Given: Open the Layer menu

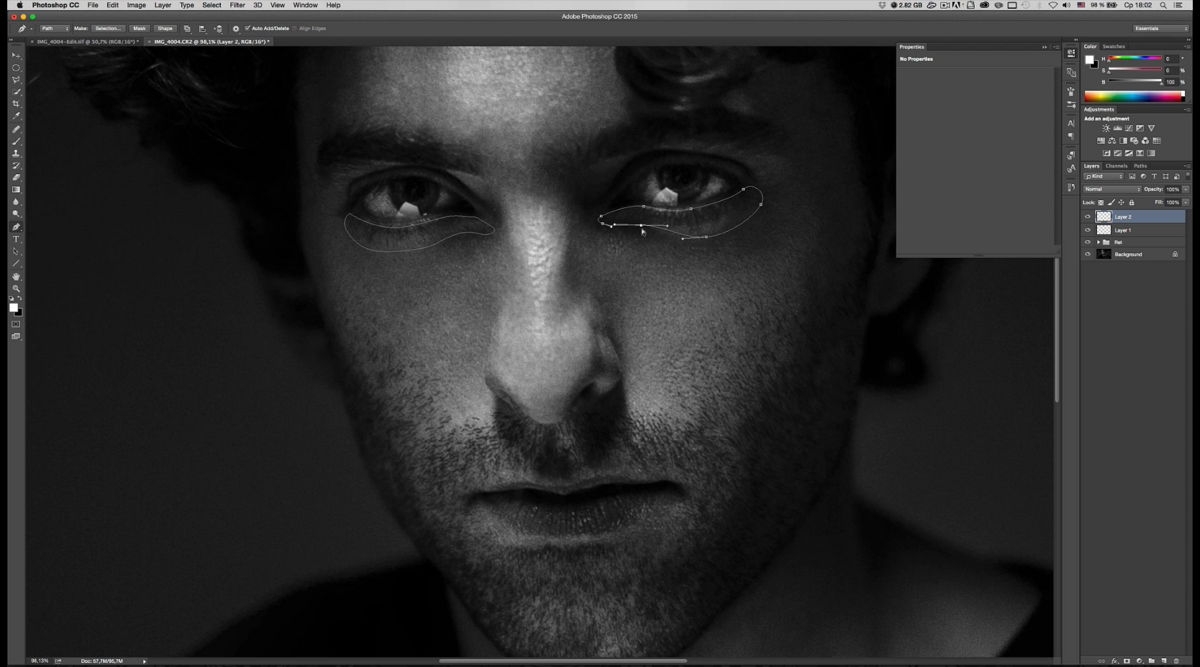Looking at the screenshot, I should click(162, 5).
